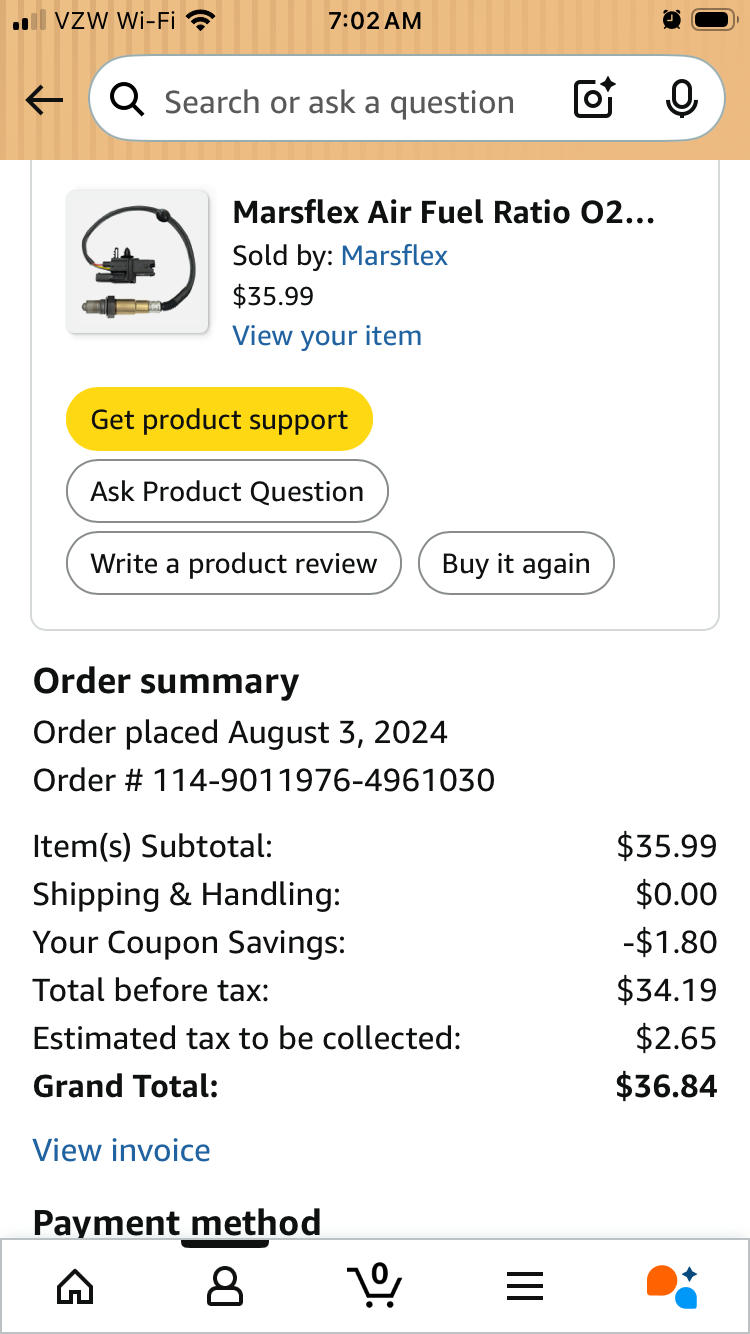
Task: Go to Home tab
Action: tap(75, 1287)
